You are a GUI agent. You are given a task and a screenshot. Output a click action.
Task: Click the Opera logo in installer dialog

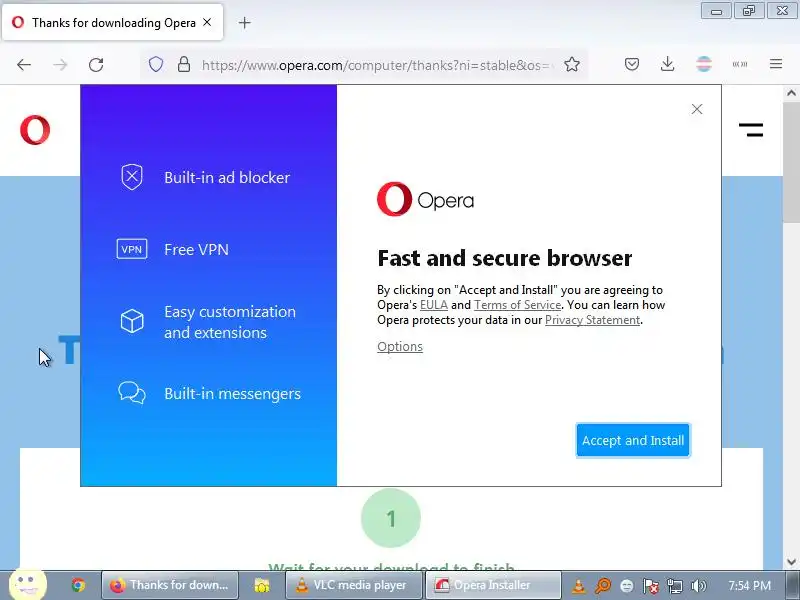point(426,199)
